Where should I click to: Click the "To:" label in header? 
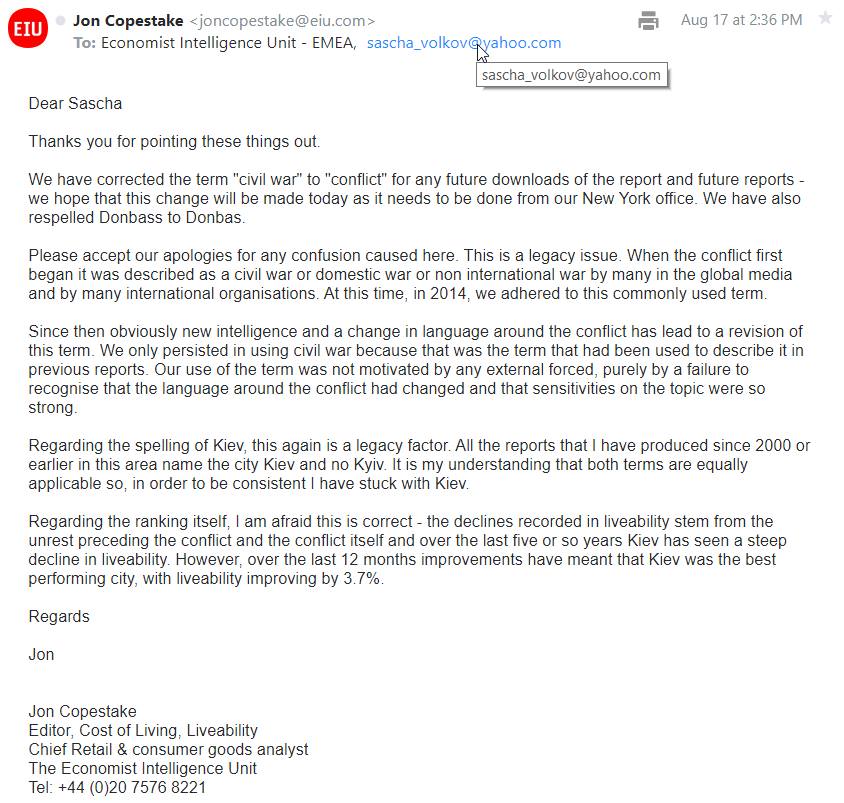click(85, 43)
